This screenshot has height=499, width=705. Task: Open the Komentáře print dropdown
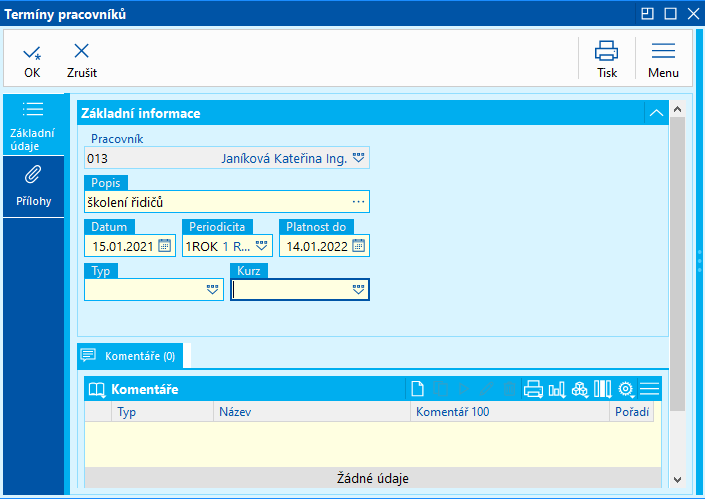pos(533,389)
